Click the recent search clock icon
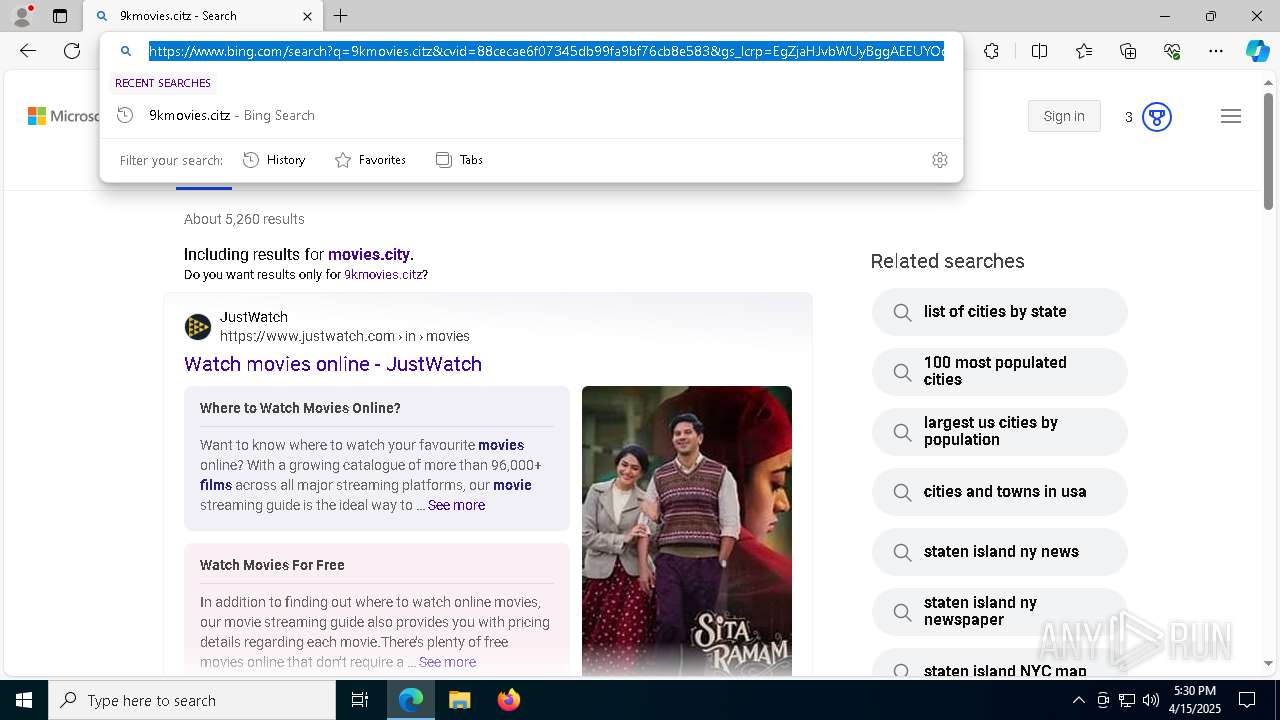The image size is (1280, 720). coord(125,115)
